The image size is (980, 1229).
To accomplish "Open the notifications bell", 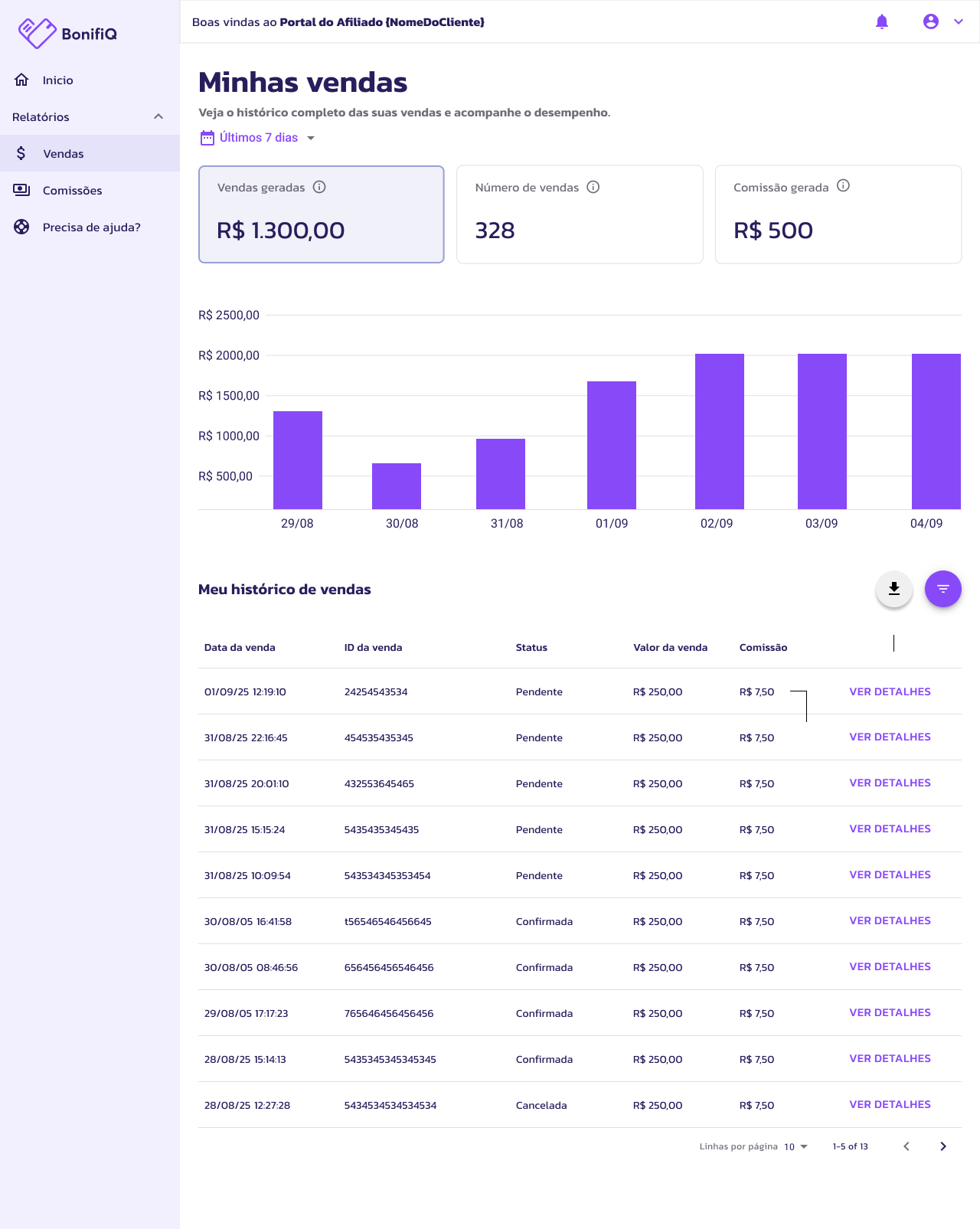I will [882, 21].
